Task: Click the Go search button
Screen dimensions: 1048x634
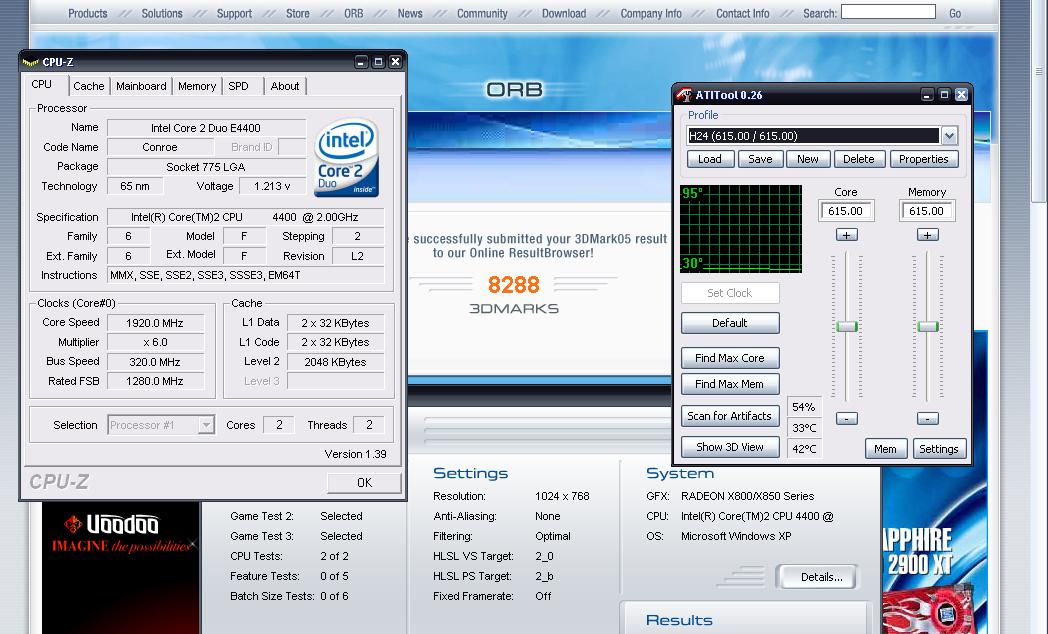Action: pyautogui.click(x=955, y=13)
